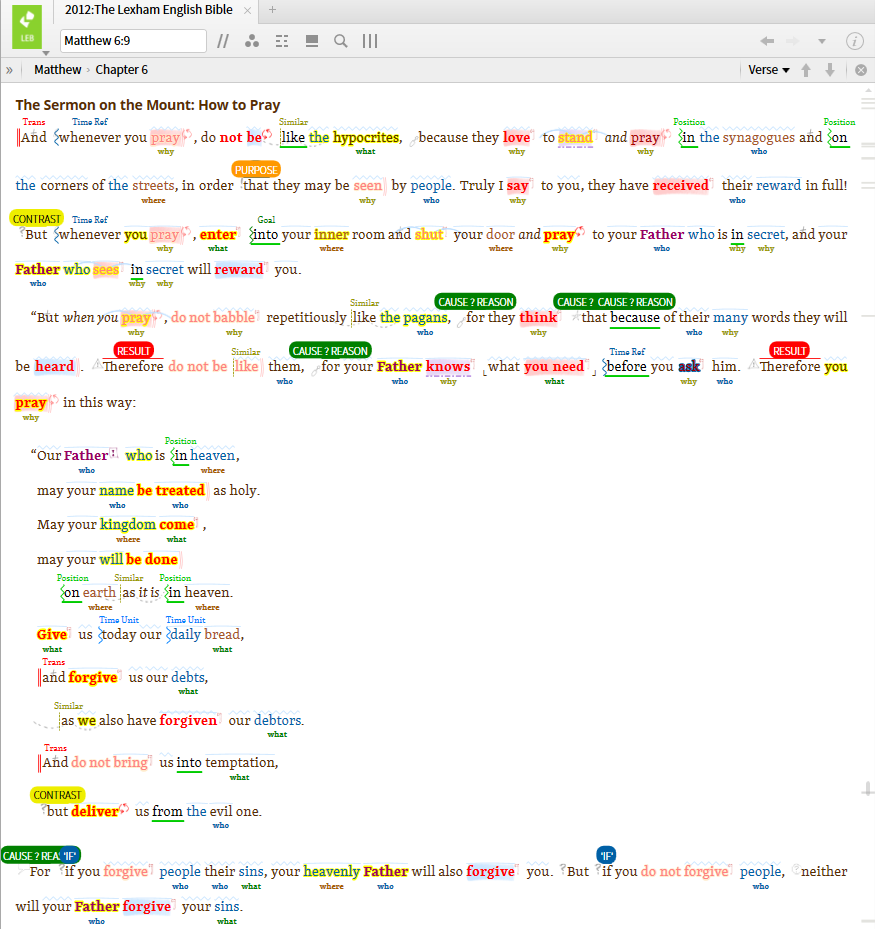Click the word 'debtors'
This screenshot has width=875, height=929.
[x=277, y=720]
